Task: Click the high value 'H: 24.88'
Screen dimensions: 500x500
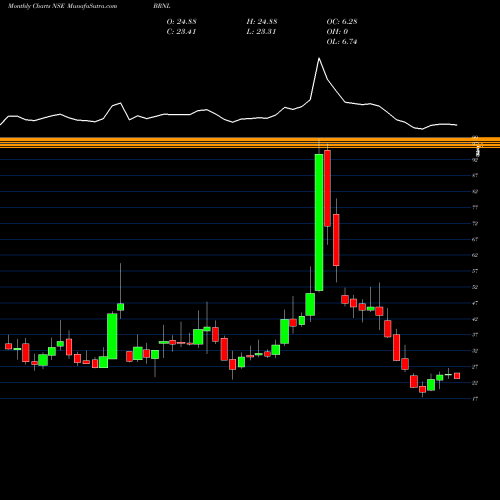Action: pyautogui.click(x=262, y=22)
